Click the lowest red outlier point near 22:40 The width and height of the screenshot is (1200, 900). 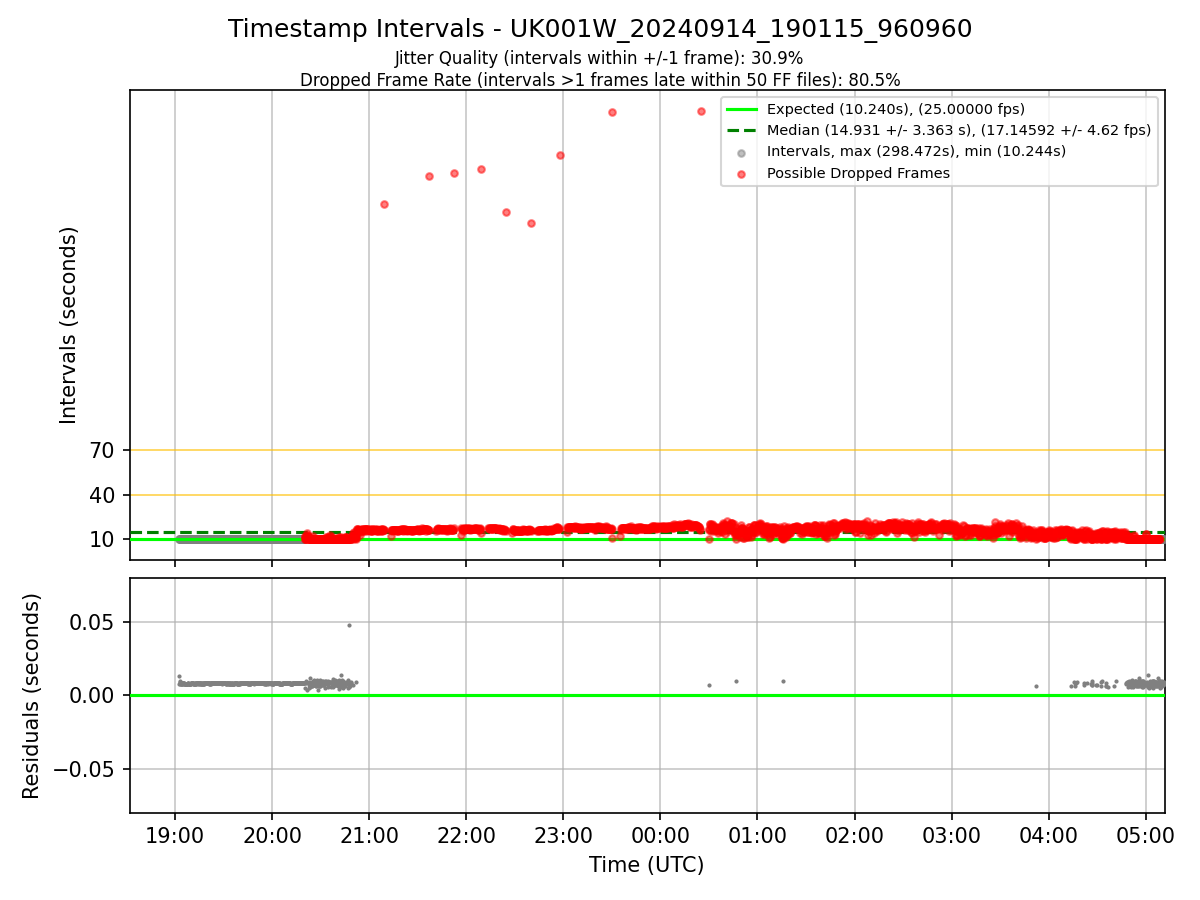(531, 223)
